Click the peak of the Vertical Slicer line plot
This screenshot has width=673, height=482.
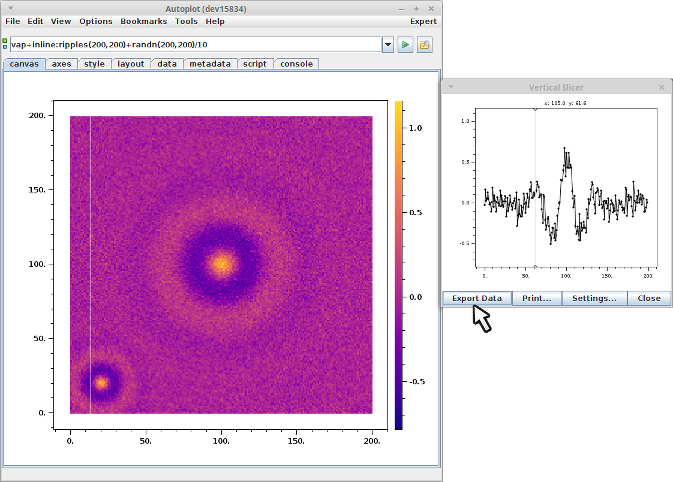[x=565, y=149]
